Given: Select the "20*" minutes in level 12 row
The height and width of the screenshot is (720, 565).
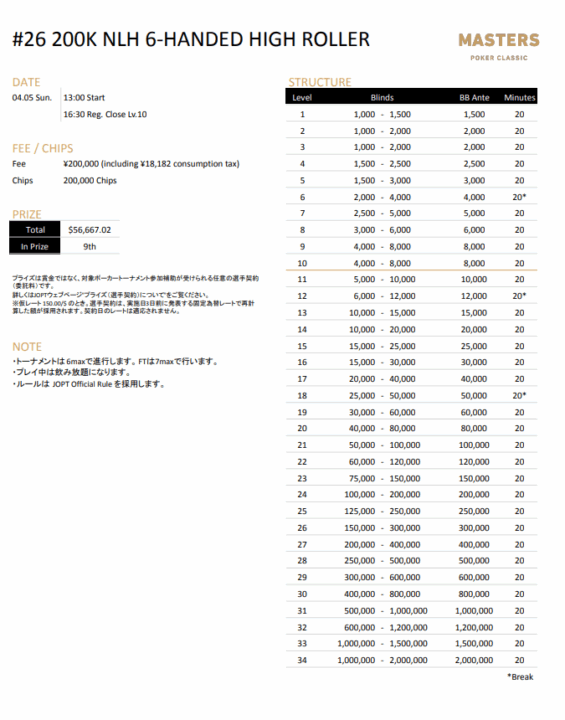Looking at the screenshot, I should [x=520, y=296].
